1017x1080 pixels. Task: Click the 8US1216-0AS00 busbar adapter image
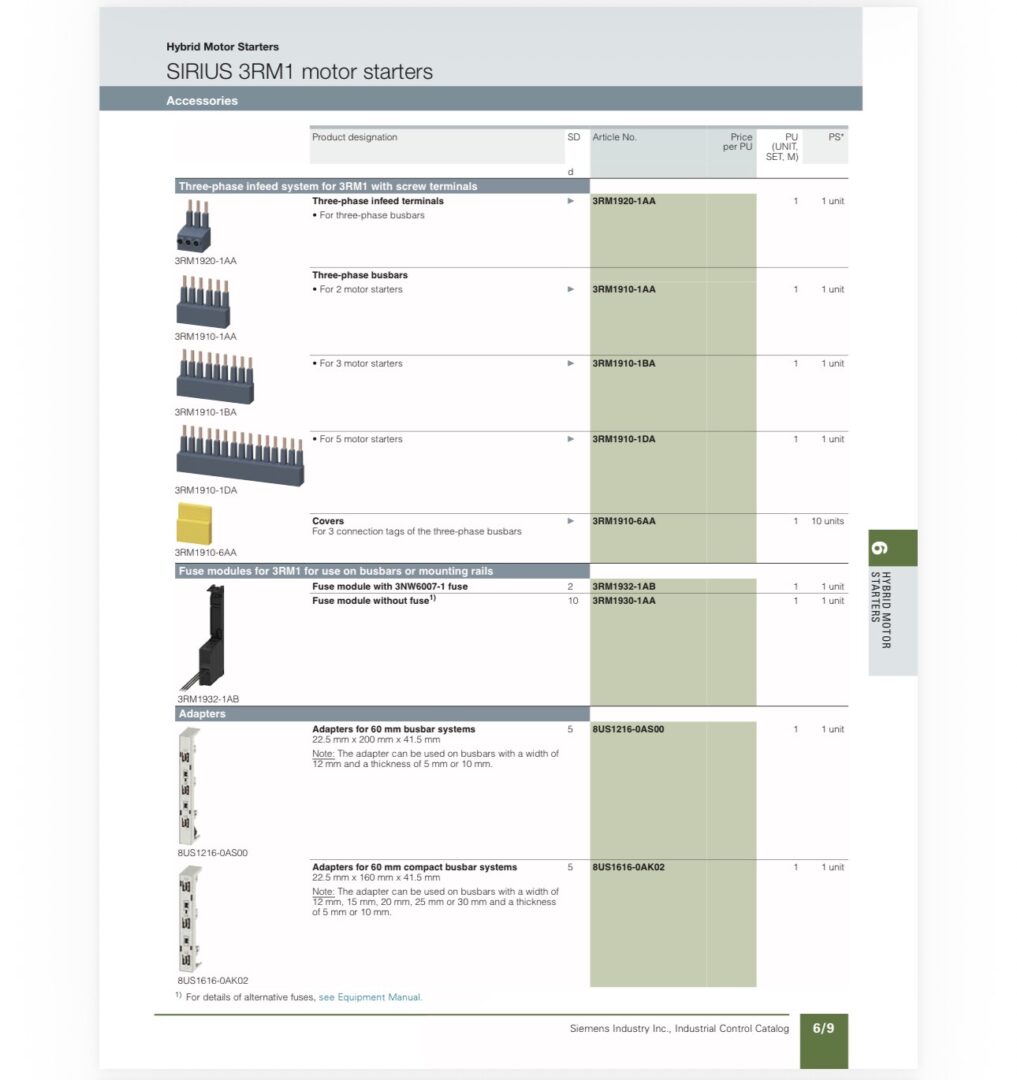tap(188, 785)
